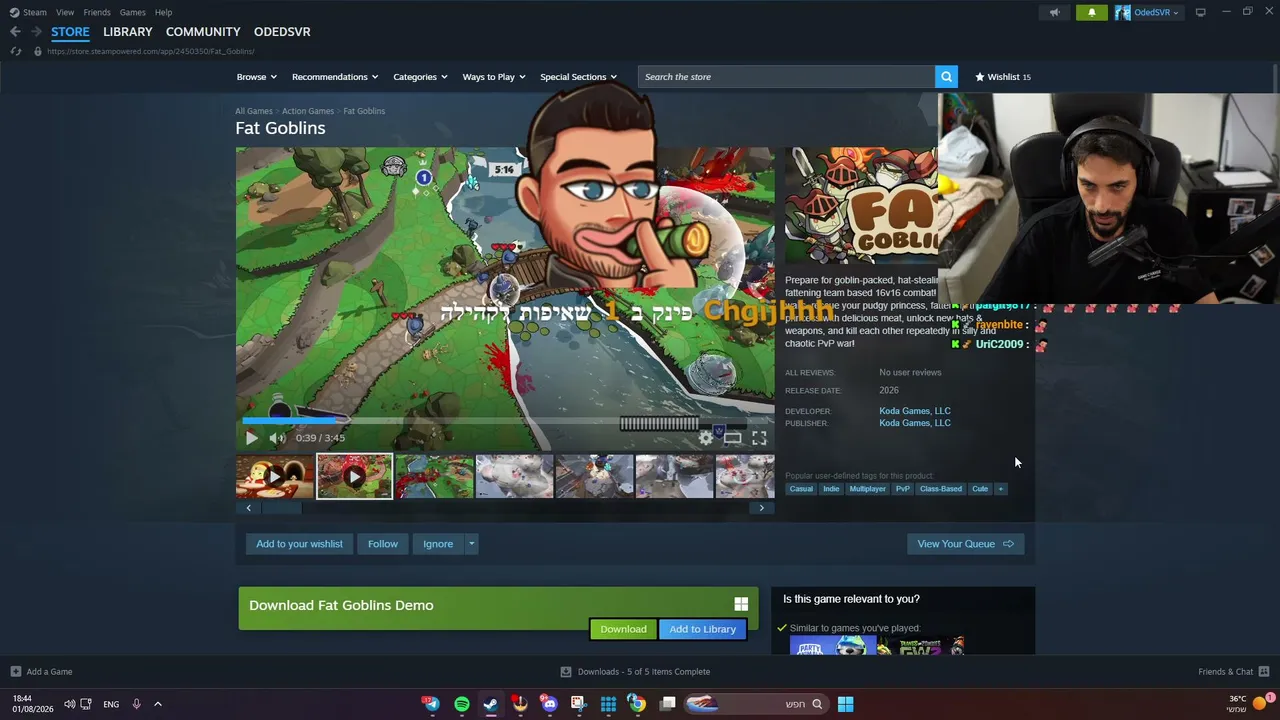This screenshot has width=1280, height=720.
Task: Click the Ignore button
Action: (438, 544)
